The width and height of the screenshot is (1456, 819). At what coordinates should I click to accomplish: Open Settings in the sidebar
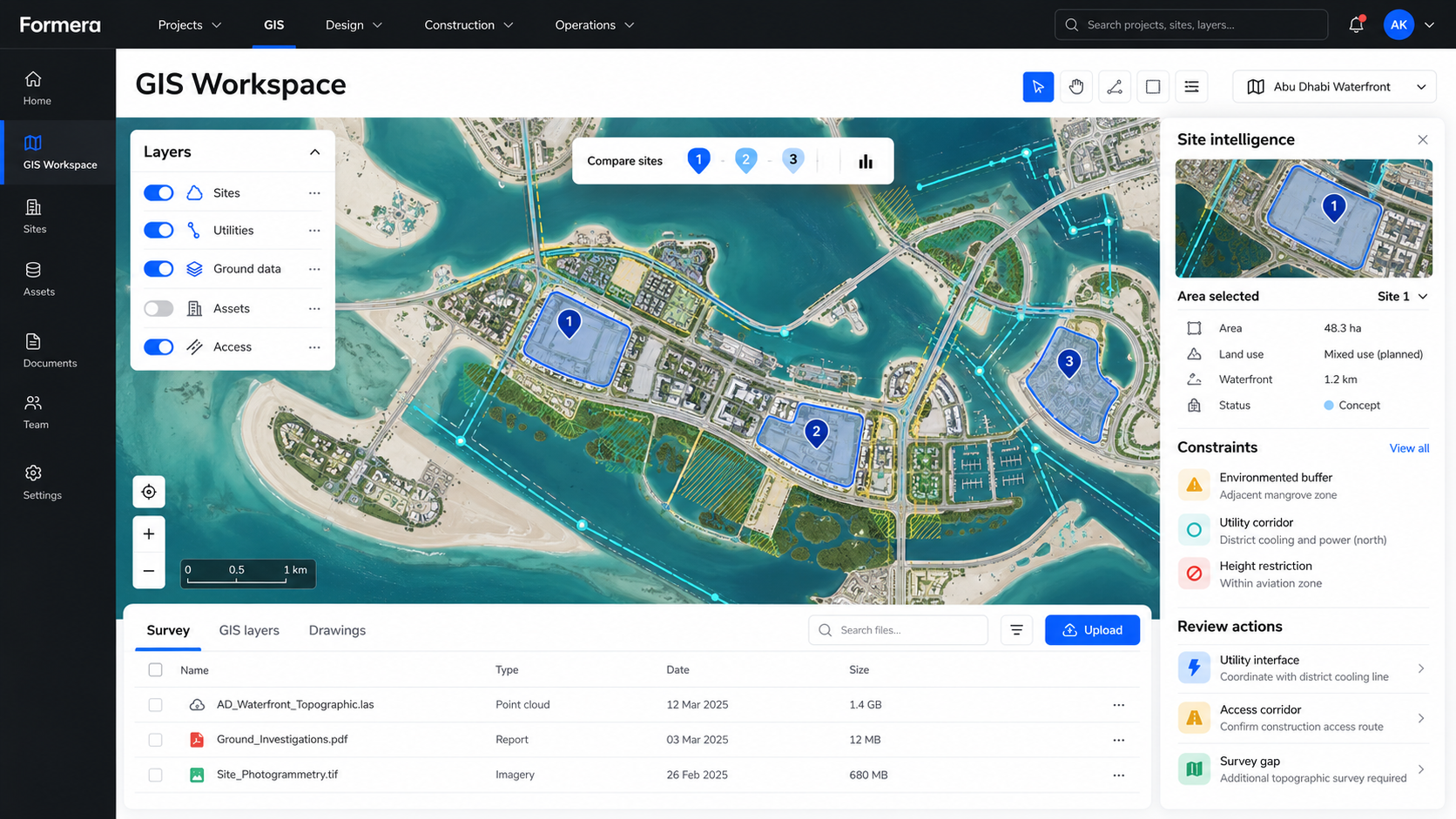(42, 483)
